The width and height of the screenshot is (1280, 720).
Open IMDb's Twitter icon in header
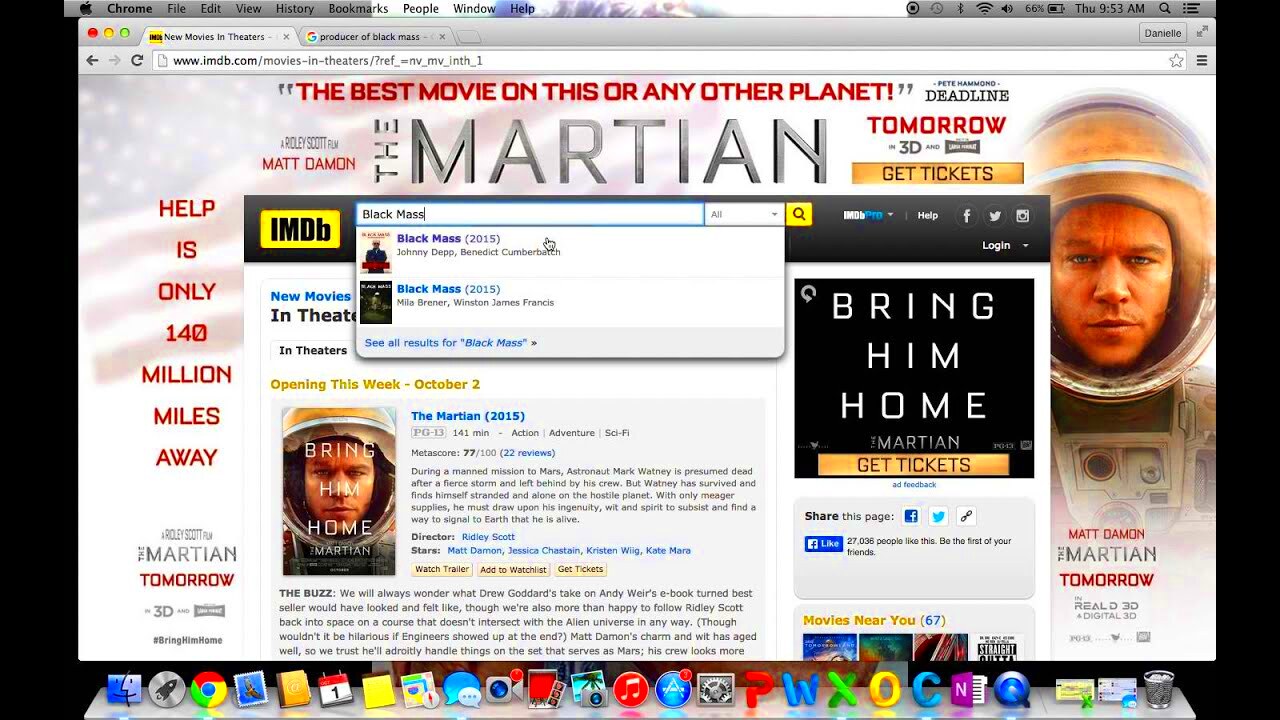pyautogui.click(x=995, y=215)
